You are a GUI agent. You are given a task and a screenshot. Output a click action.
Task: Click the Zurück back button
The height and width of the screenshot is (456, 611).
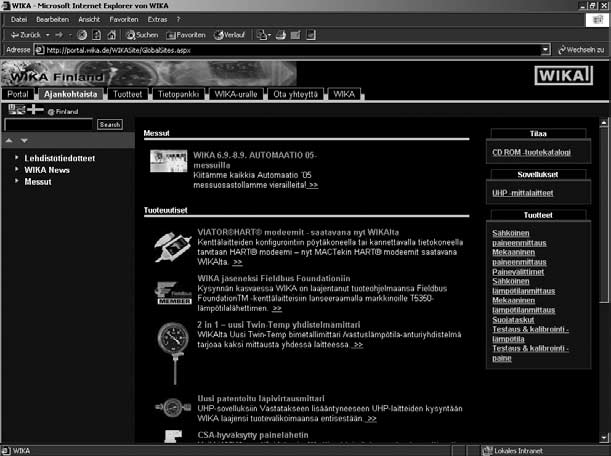25,35
